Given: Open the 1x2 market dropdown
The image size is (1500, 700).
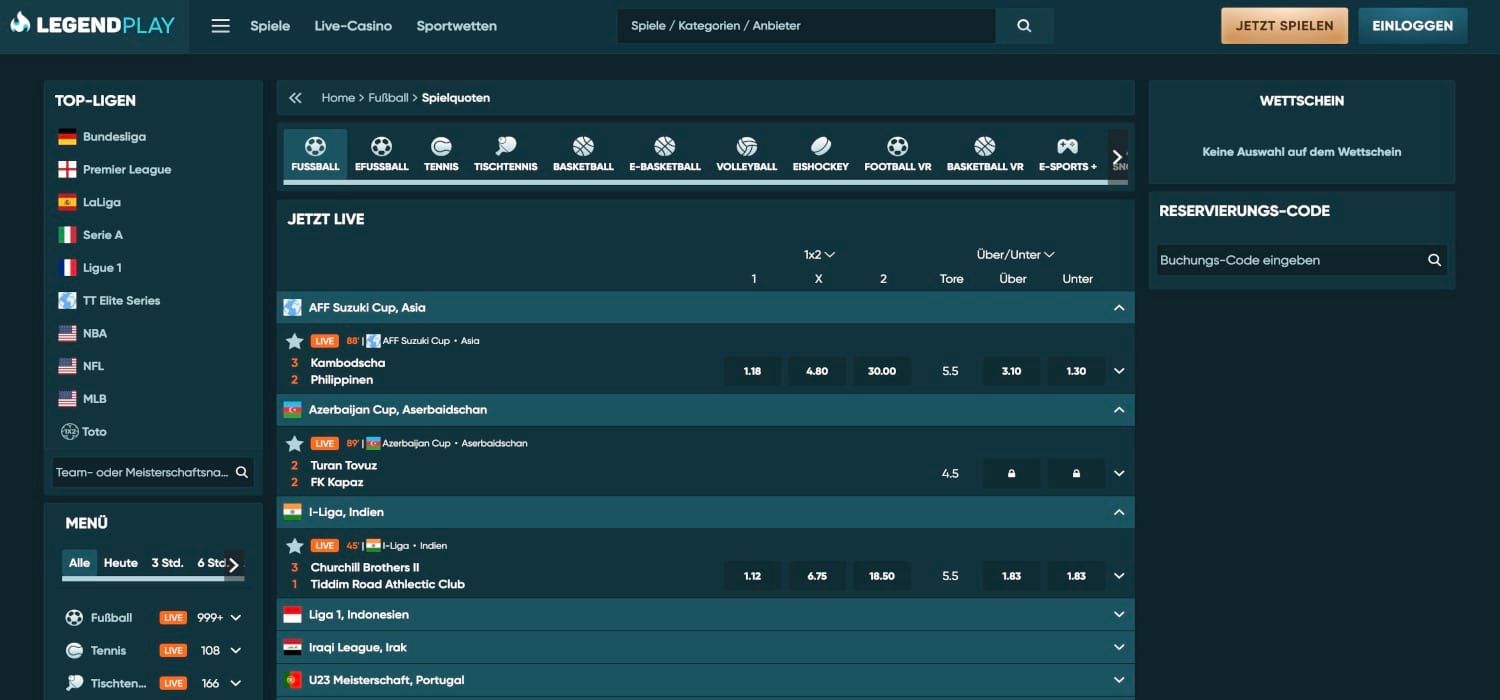Looking at the screenshot, I should (818, 254).
